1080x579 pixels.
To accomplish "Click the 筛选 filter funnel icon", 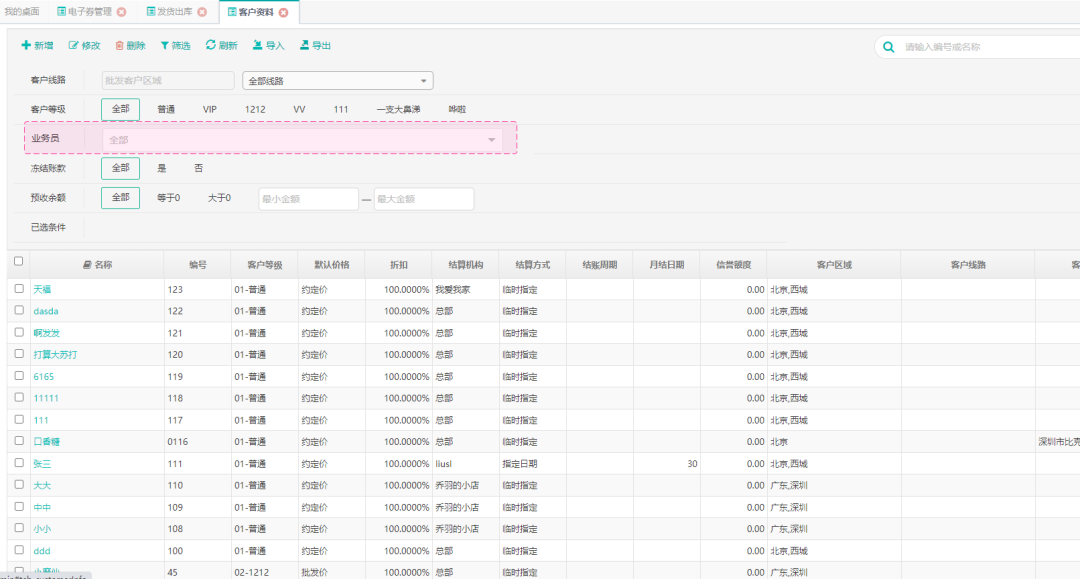I will 165,46.
